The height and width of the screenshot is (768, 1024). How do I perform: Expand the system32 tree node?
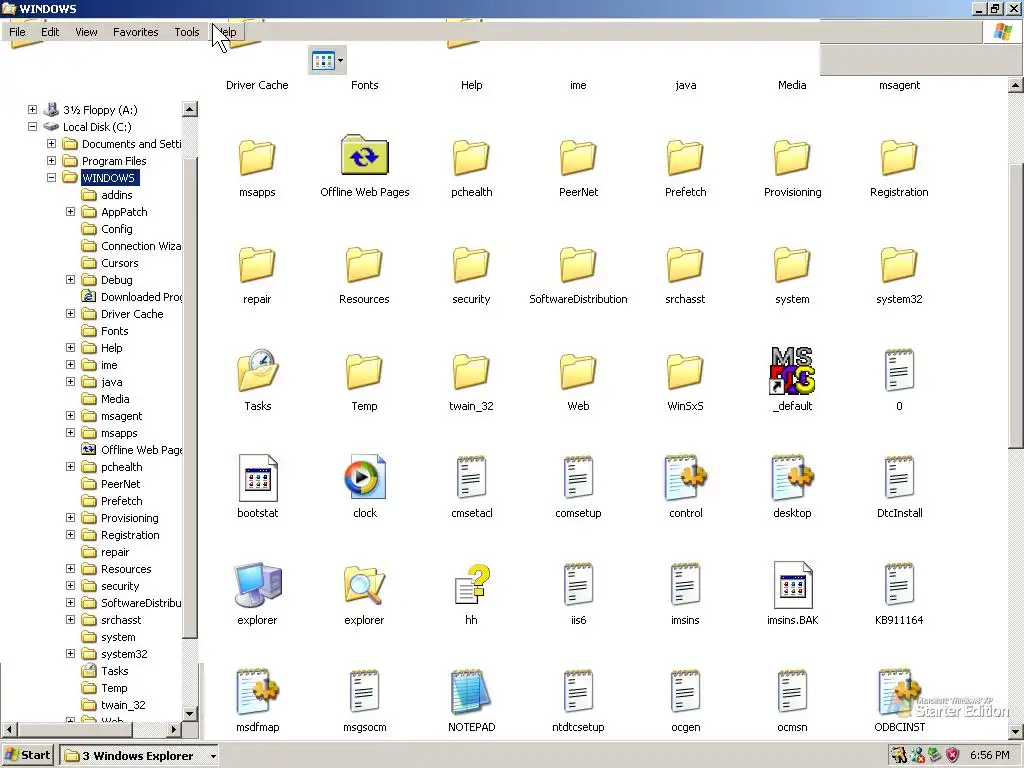coord(70,654)
